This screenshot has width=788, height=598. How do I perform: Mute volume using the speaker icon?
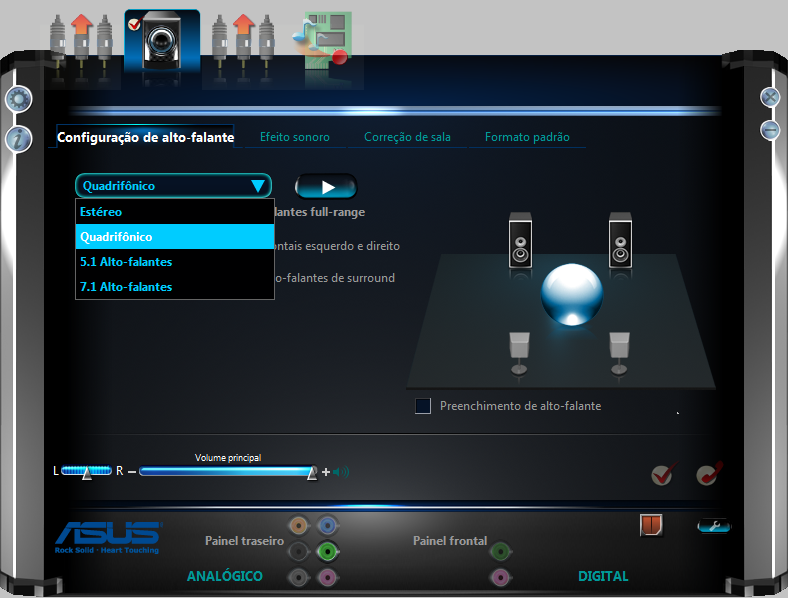pos(342,472)
